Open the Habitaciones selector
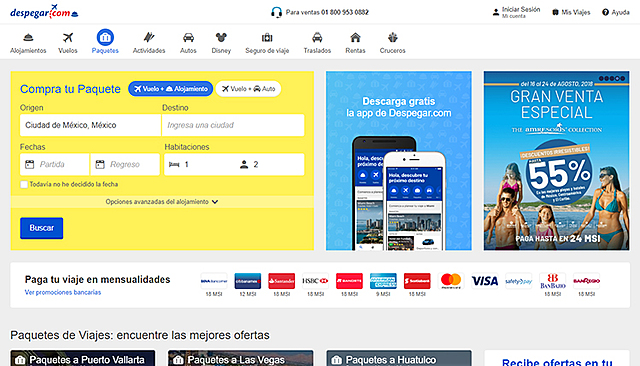Screen dimensions: 640x366 click(x=234, y=164)
